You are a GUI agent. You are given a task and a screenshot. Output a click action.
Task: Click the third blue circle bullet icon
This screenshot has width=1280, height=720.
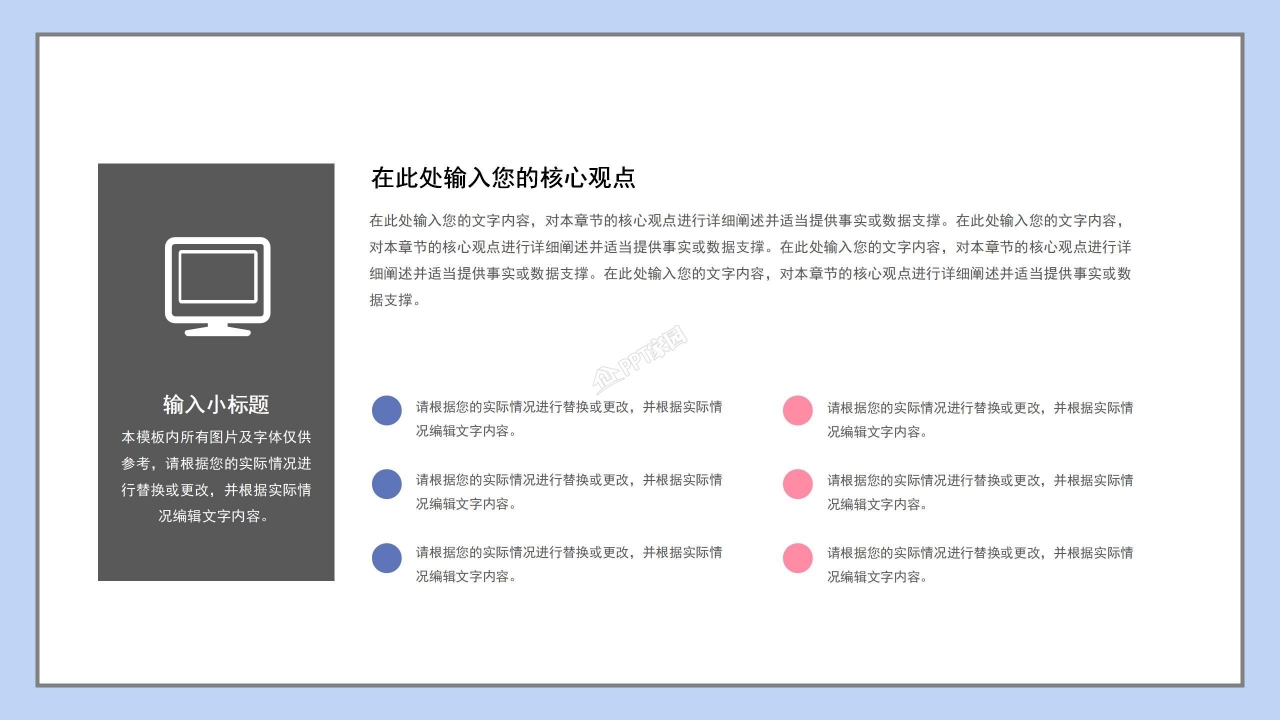(x=387, y=558)
